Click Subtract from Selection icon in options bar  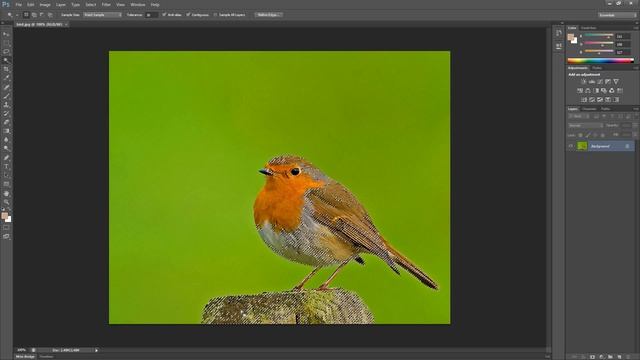pos(42,15)
